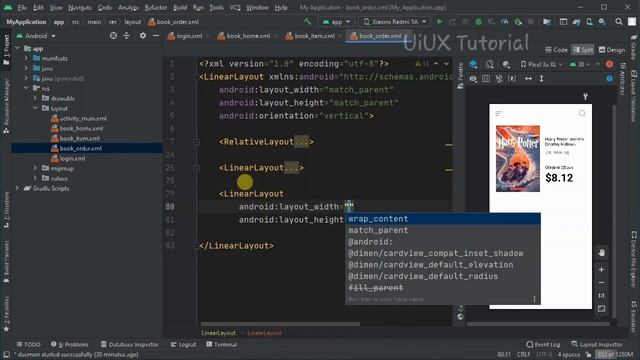Image resolution: width=640 pixels, height=360 pixels.
Task: Toggle the view options eye icon
Action: (473, 78)
